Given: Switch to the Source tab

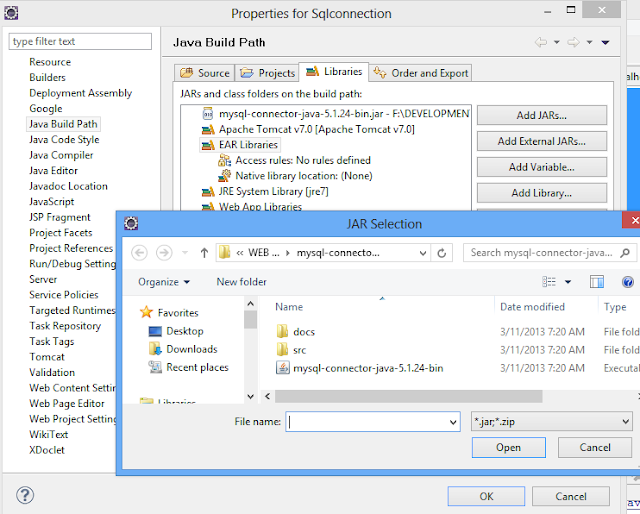Looking at the screenshot, I should click(x=205, y=73).
